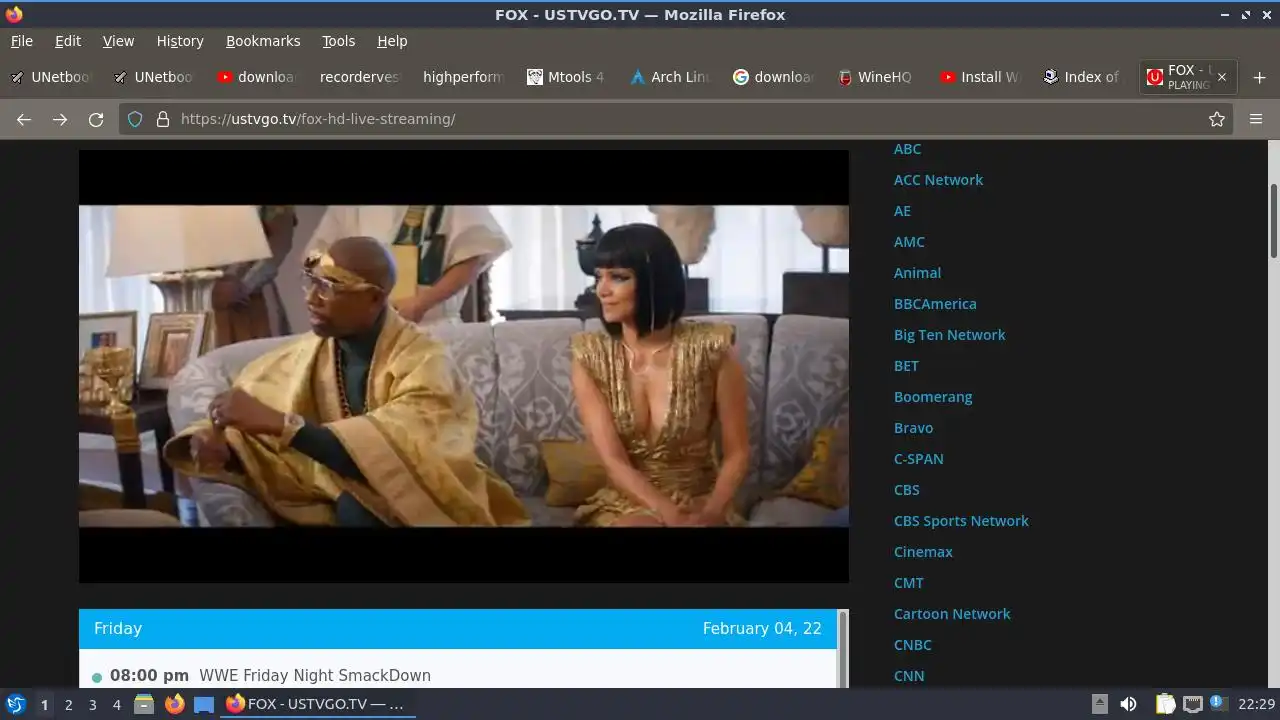The width and height of the screenshot is (1280, 720).
Task: Open the Big Ten Network link
Action: click(949, 335)
